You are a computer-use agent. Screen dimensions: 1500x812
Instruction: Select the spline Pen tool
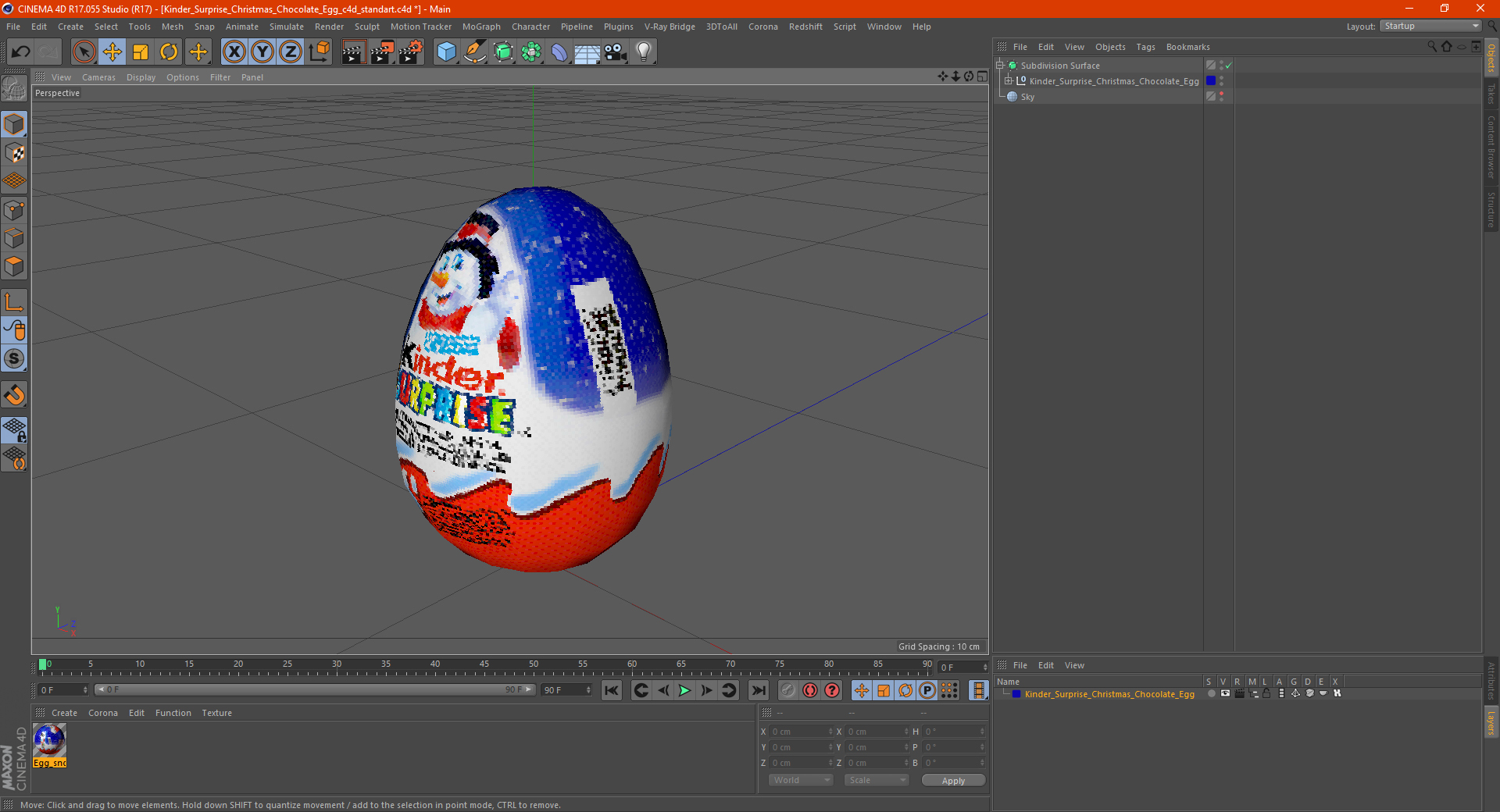pos(475,52)
